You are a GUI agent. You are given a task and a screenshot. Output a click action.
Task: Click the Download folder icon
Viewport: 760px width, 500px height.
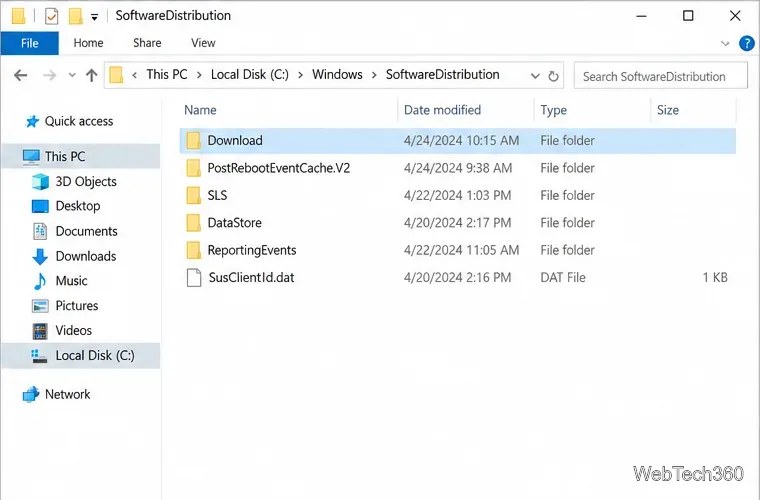point(193,141)
